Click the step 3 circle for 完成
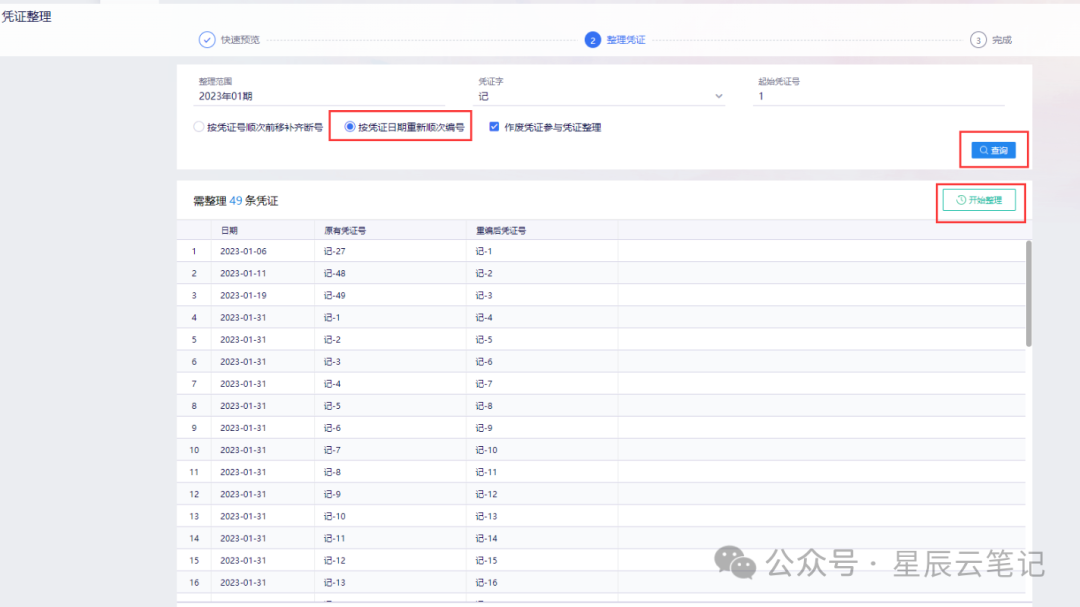Screen dimensions: 1080x607 coord(978,40)
